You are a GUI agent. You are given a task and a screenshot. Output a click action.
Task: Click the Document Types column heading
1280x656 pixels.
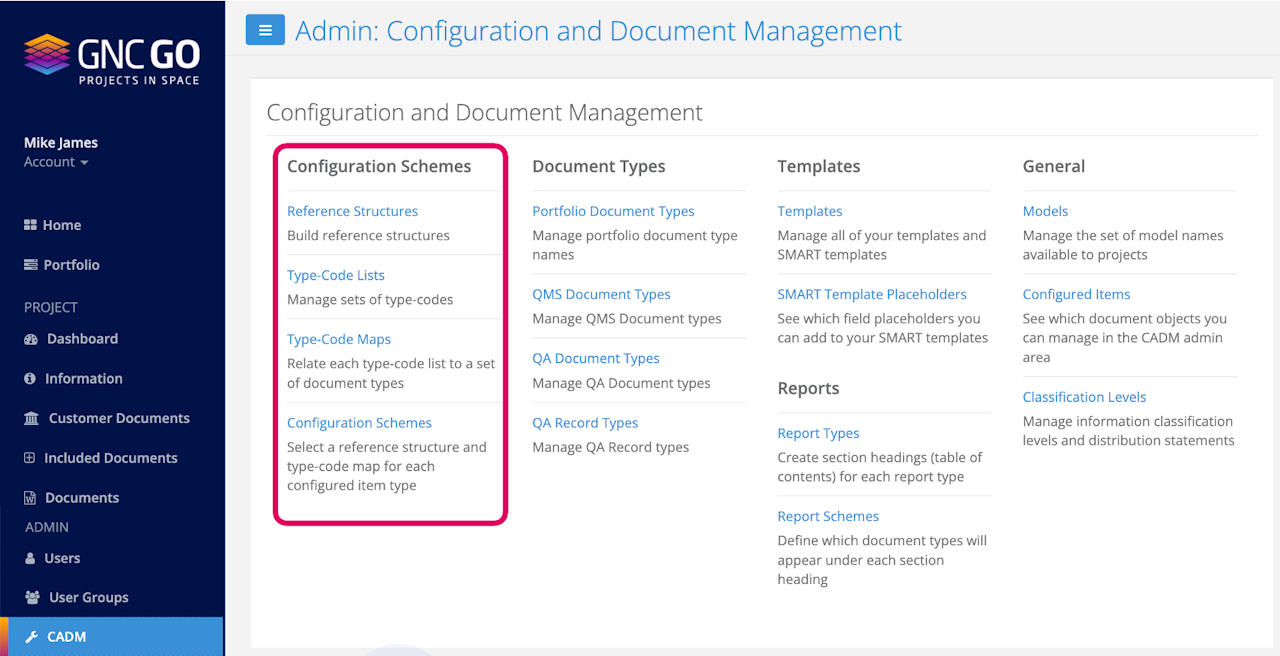click(598, 166)
